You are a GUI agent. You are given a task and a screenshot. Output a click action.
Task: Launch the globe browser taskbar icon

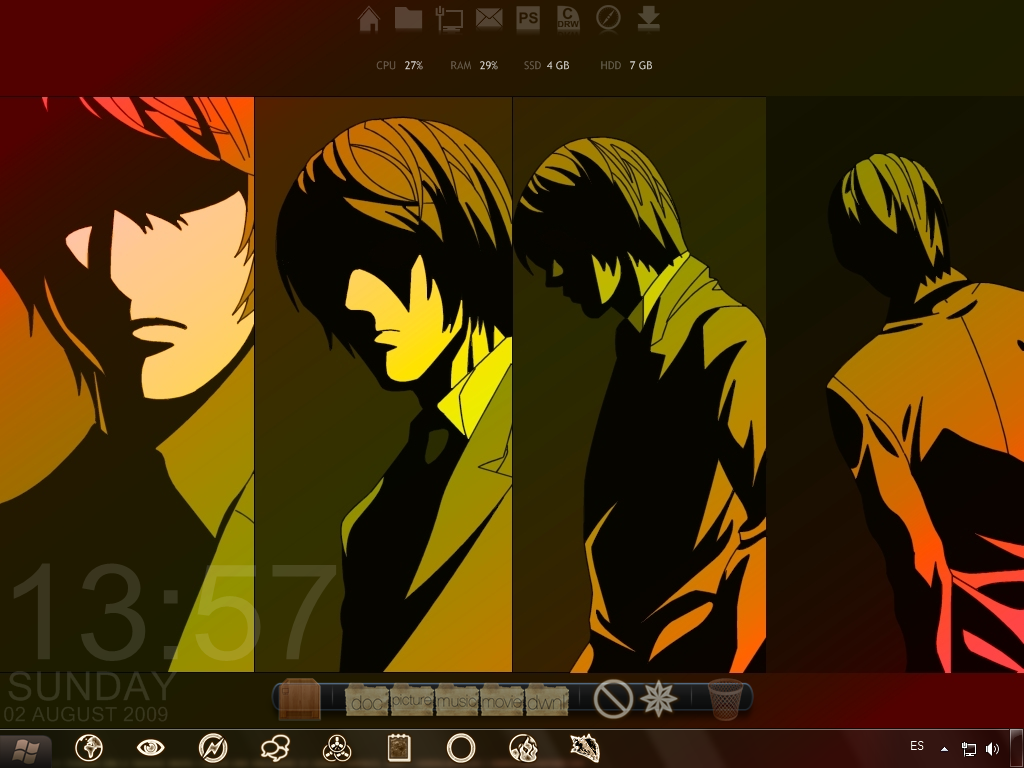pyautogui.click(x=89, y=748)
